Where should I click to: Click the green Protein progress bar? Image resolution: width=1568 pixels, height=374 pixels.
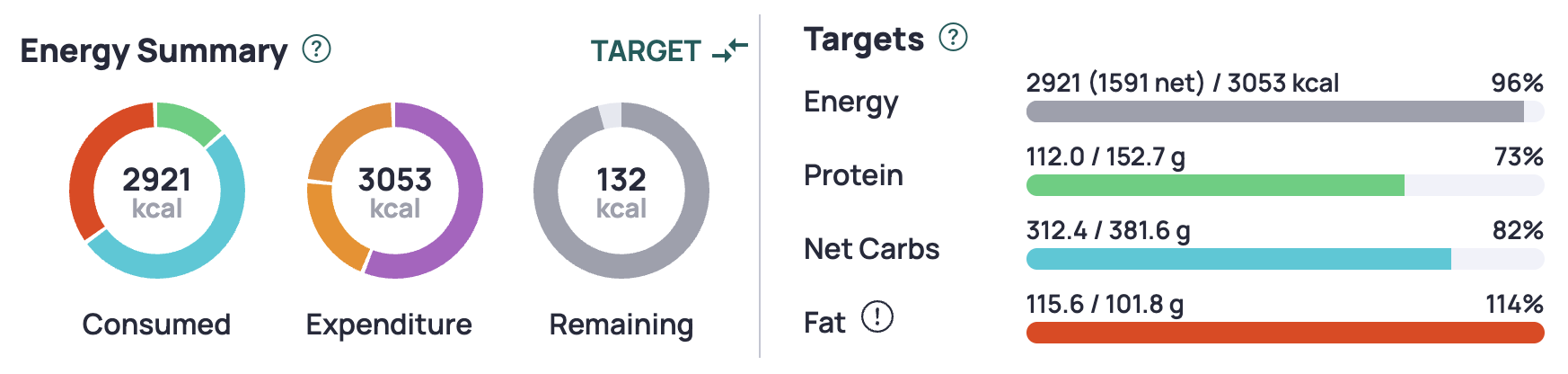tap(1214, 185)
